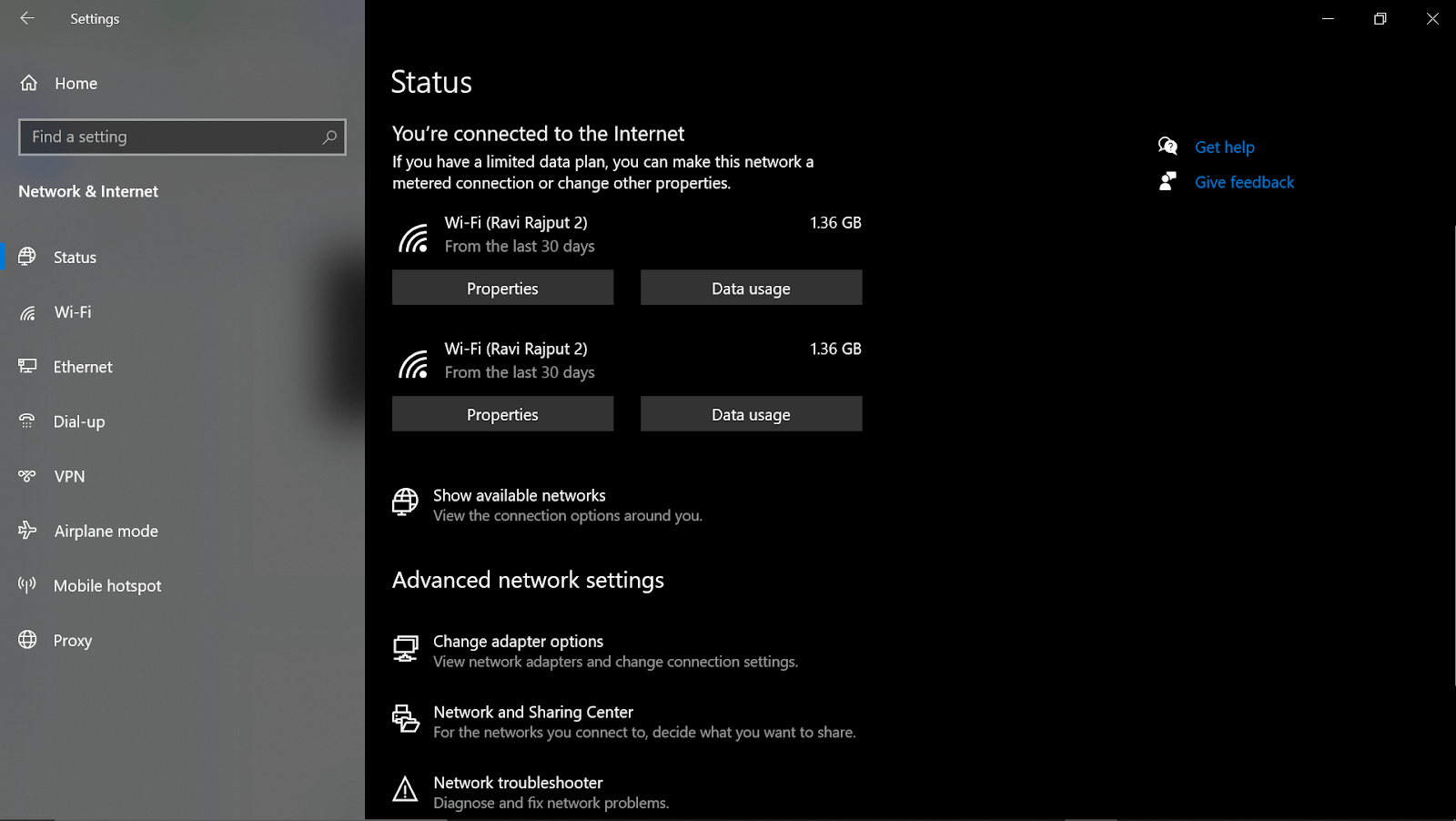
Task: Click the first Wi-Fi Properties button
Action: click(x=502, y=288)
